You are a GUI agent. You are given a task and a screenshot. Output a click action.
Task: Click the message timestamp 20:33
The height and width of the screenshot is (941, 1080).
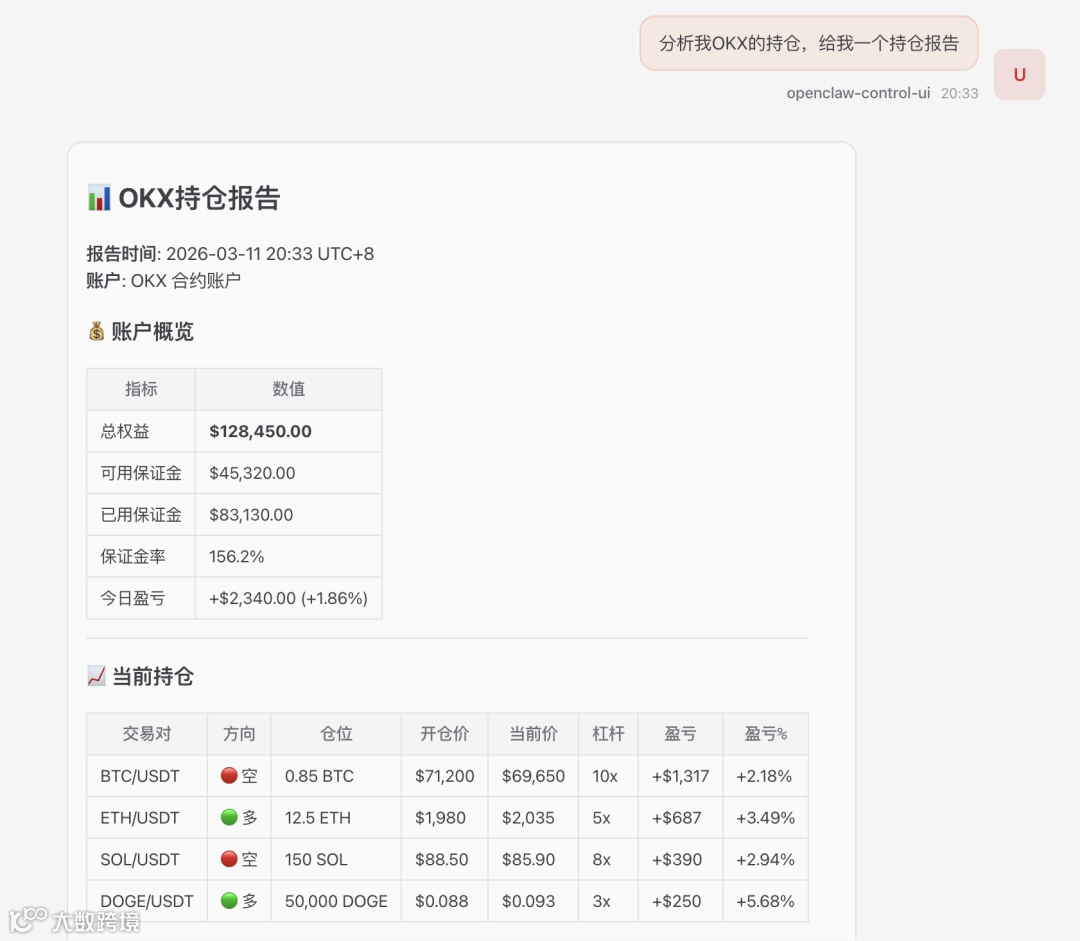[959, 93]
